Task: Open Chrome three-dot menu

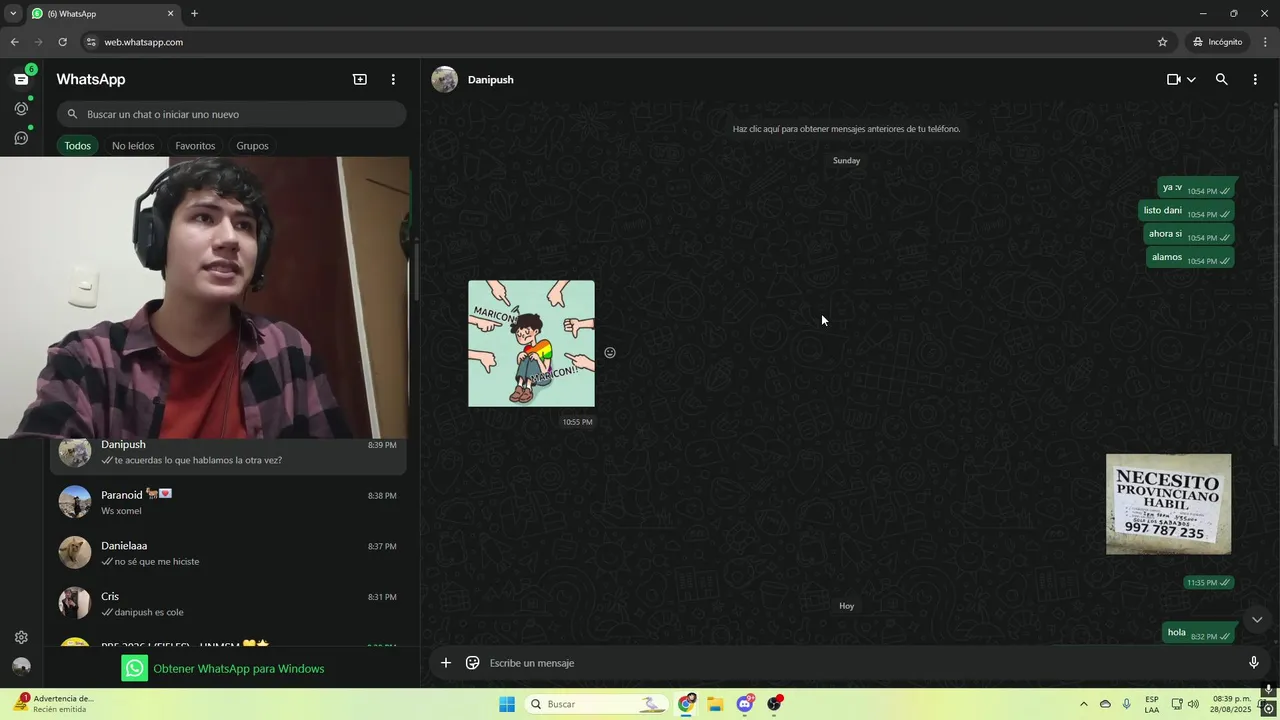Action: [x=1265, y=42]
